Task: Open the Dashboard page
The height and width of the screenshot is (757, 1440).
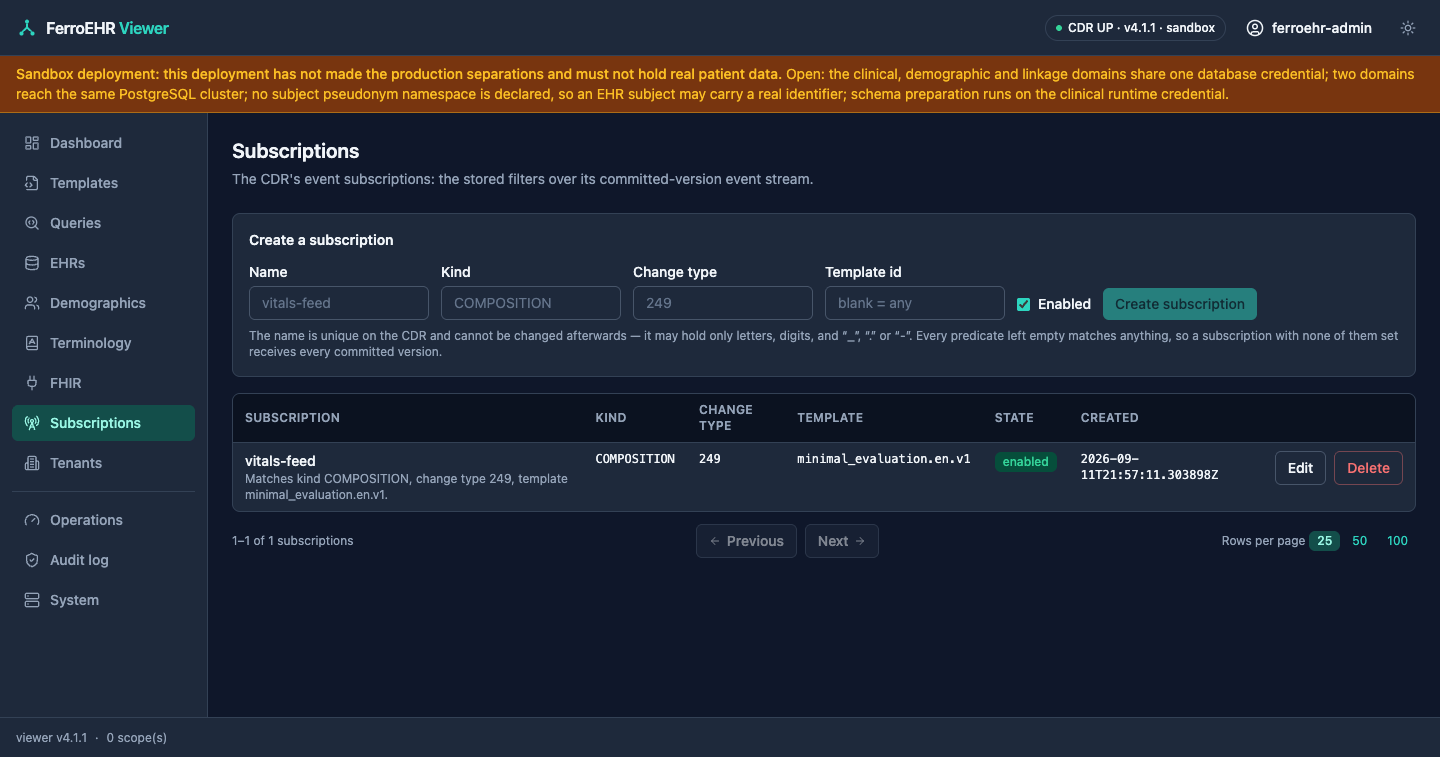Action: (x=103, y=143)
